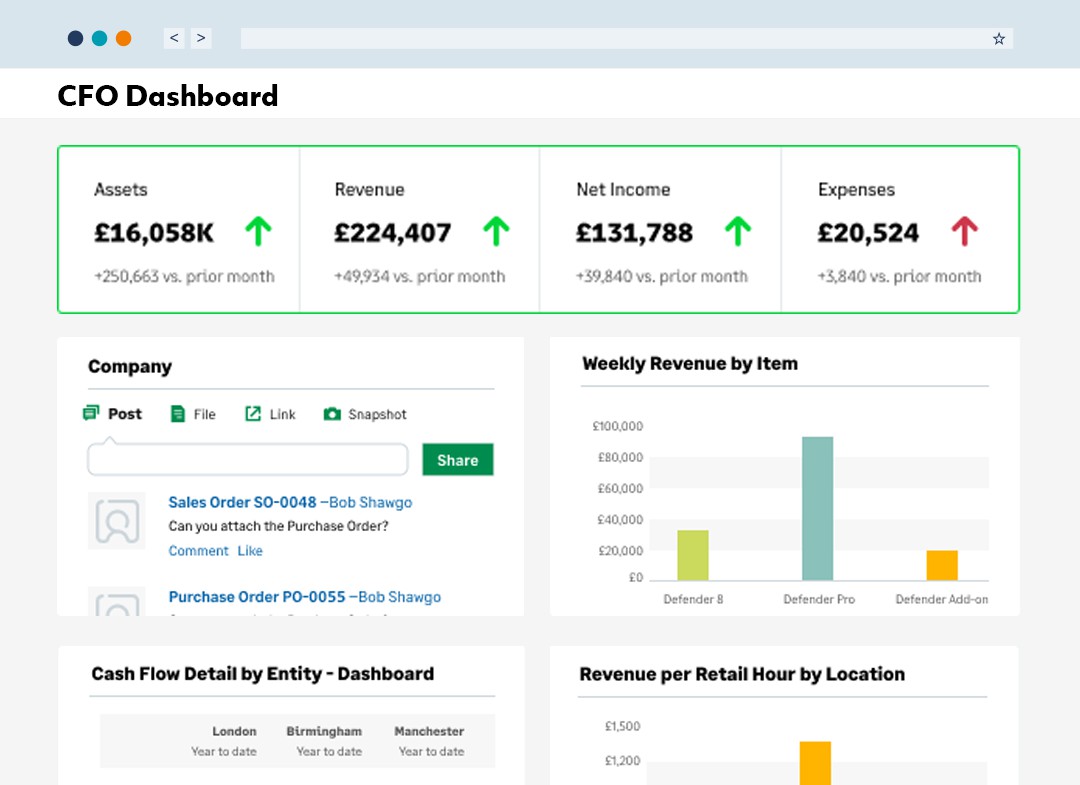Select the Post icon in the Company panel
1080x785 pixels.
pos(92,413)
